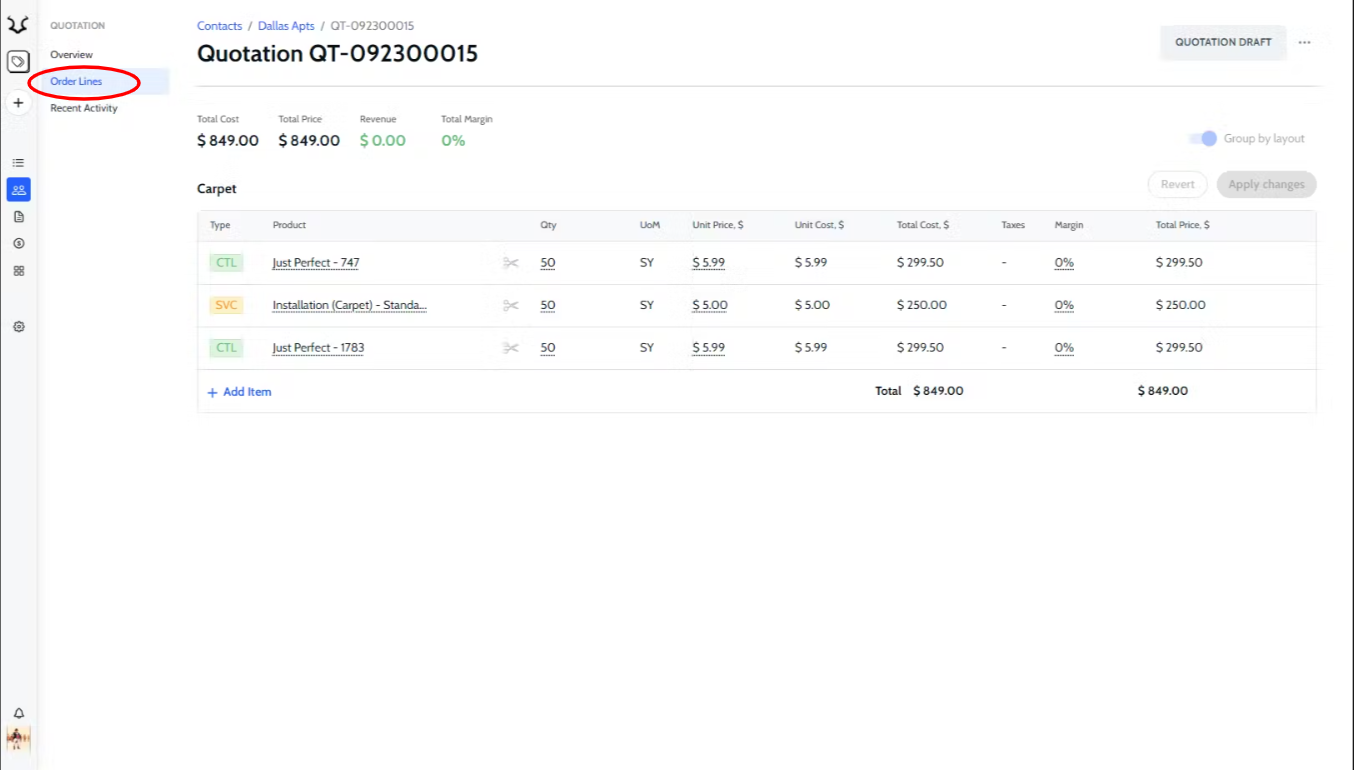Go to Dallas Apts breadcrumb link
Image resolution: width=1354 pixels, height=770 pixels.
click(286, 26)
